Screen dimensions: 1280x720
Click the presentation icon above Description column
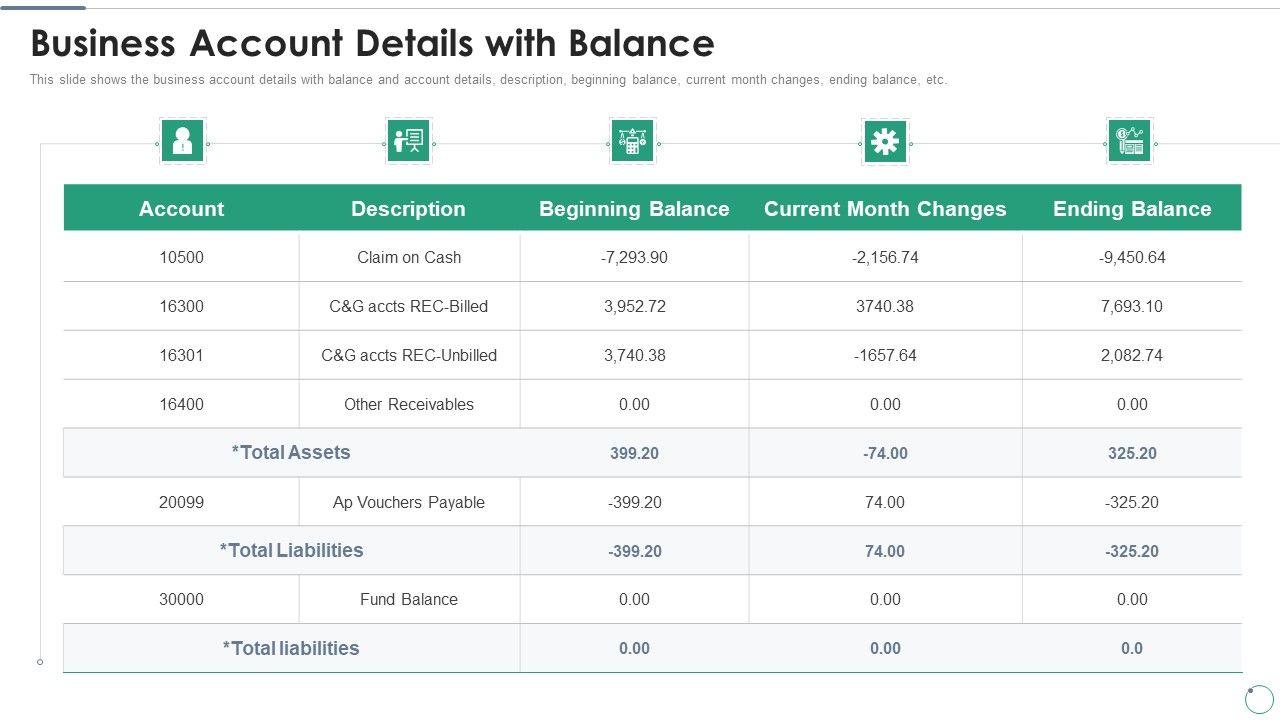coord(408,141)
